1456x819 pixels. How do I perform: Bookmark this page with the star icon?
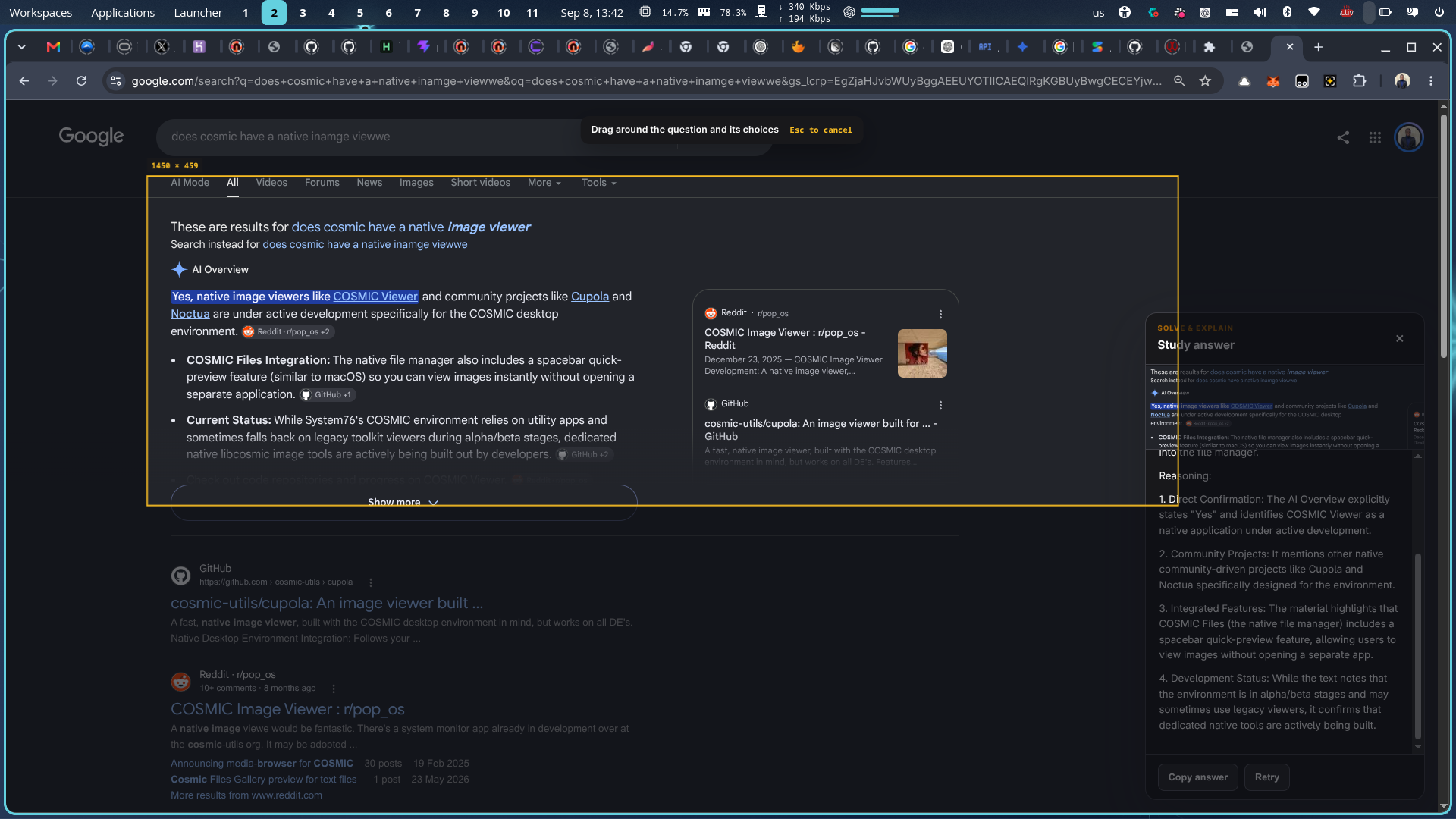pyautogui.click(x=1205, y=81)
